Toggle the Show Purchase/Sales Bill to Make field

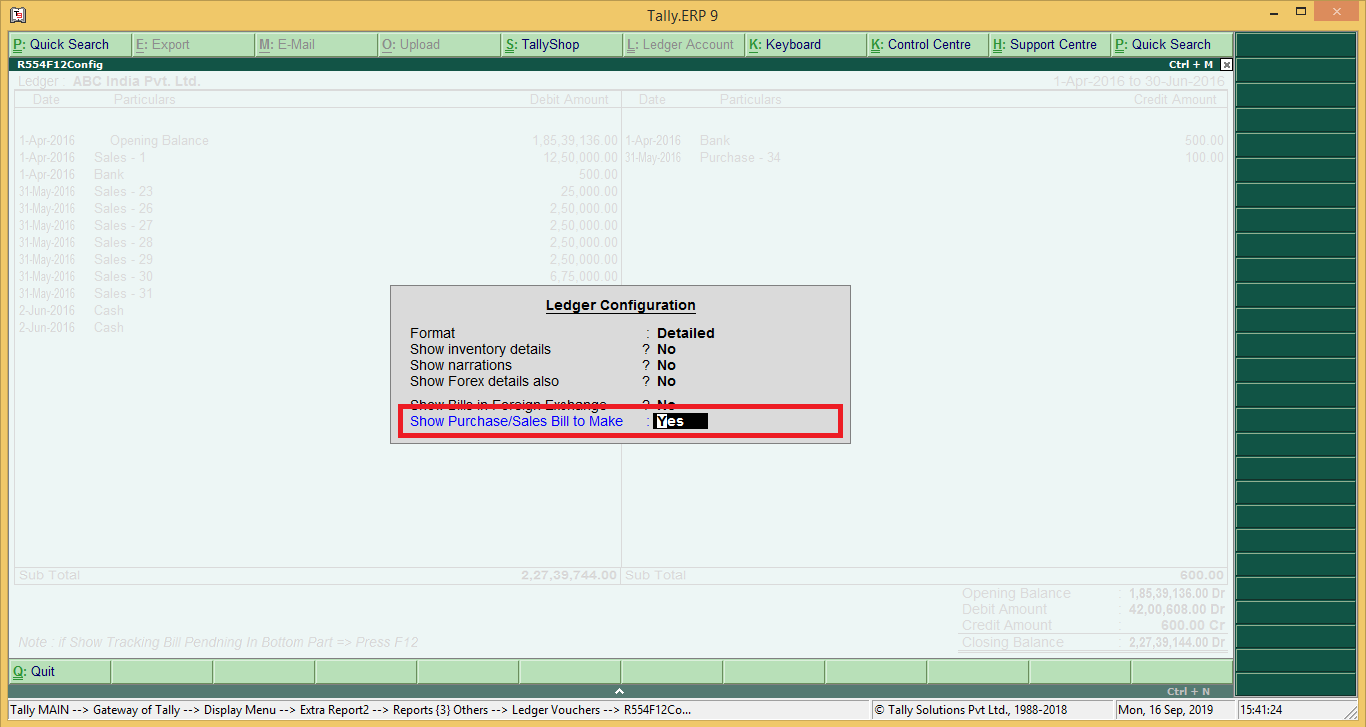tap(680, 422)
